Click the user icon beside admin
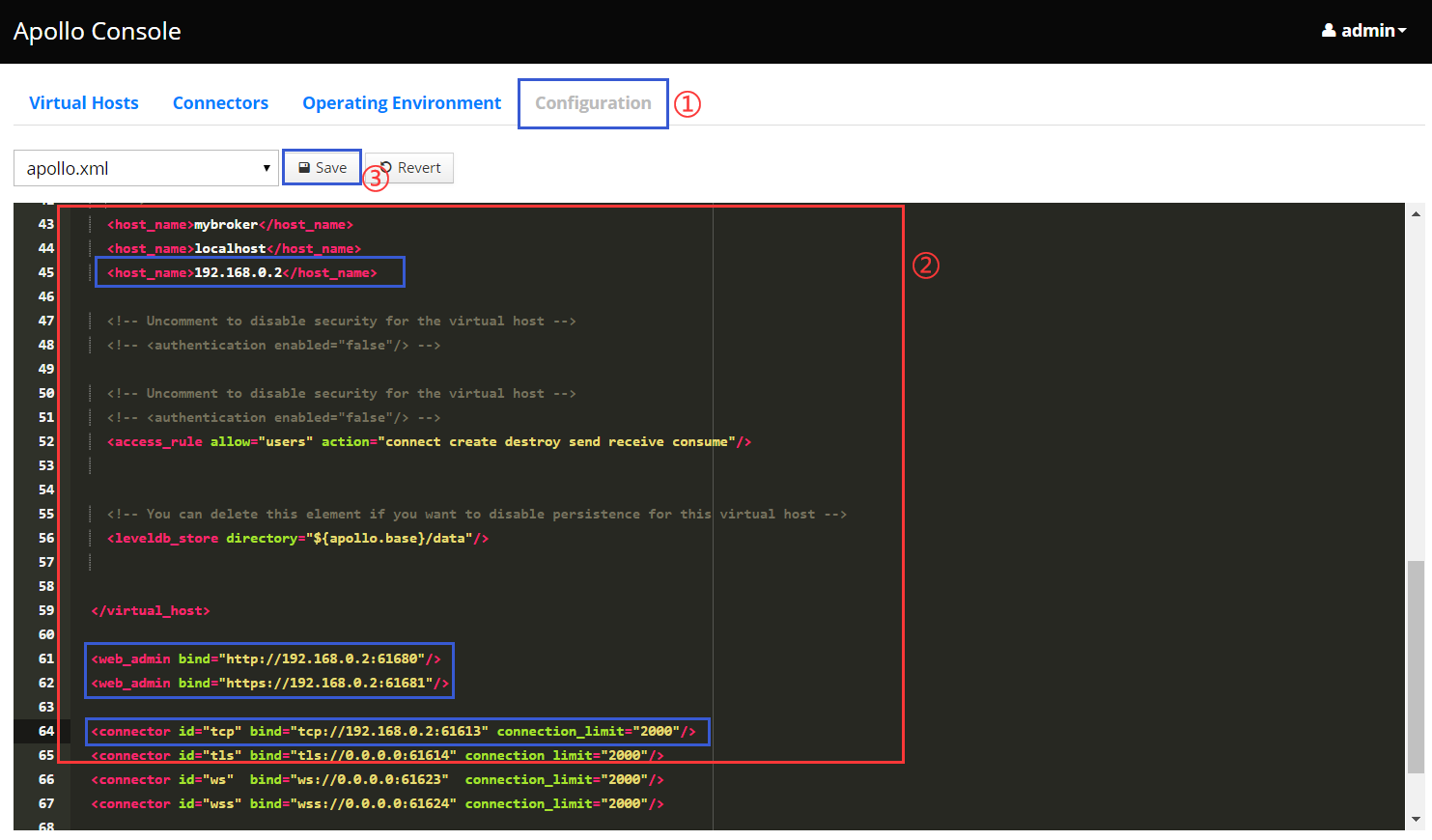The width and height of the screenshot is (1432, 840). tap(1329, 31)
